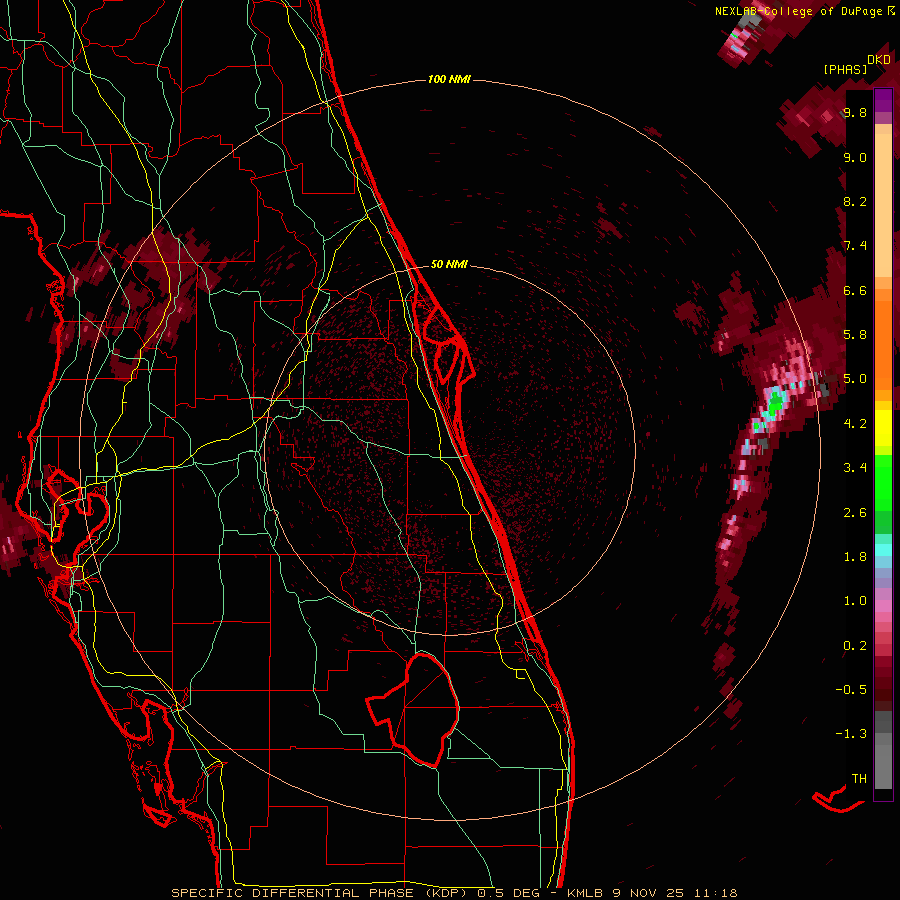Pick the purple top segment of the color bar

click(x=883, y=101)
